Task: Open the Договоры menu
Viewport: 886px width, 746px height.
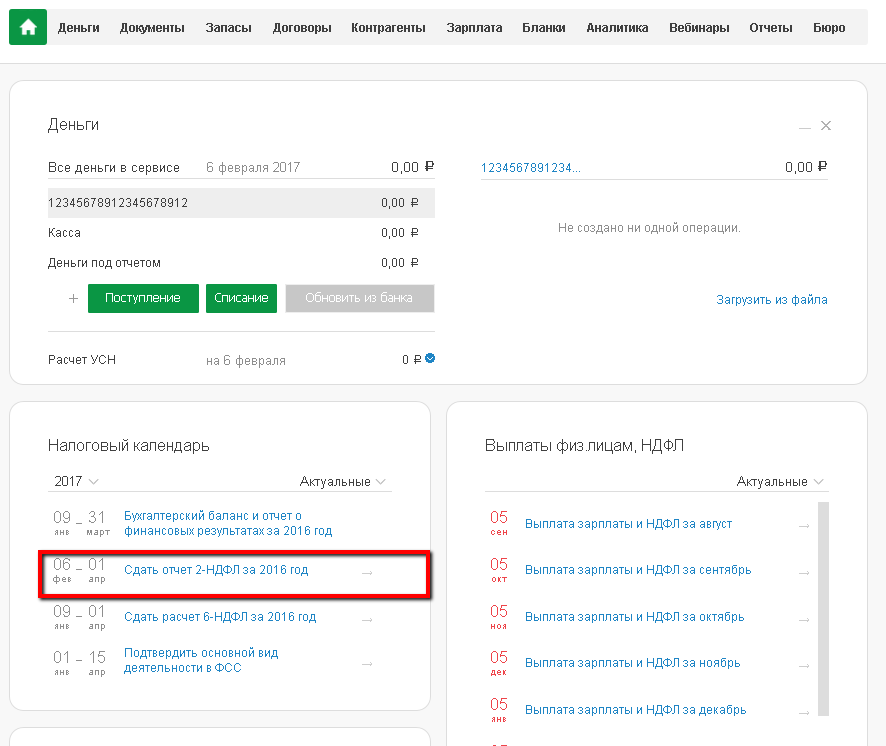Action: pos(302,28)
